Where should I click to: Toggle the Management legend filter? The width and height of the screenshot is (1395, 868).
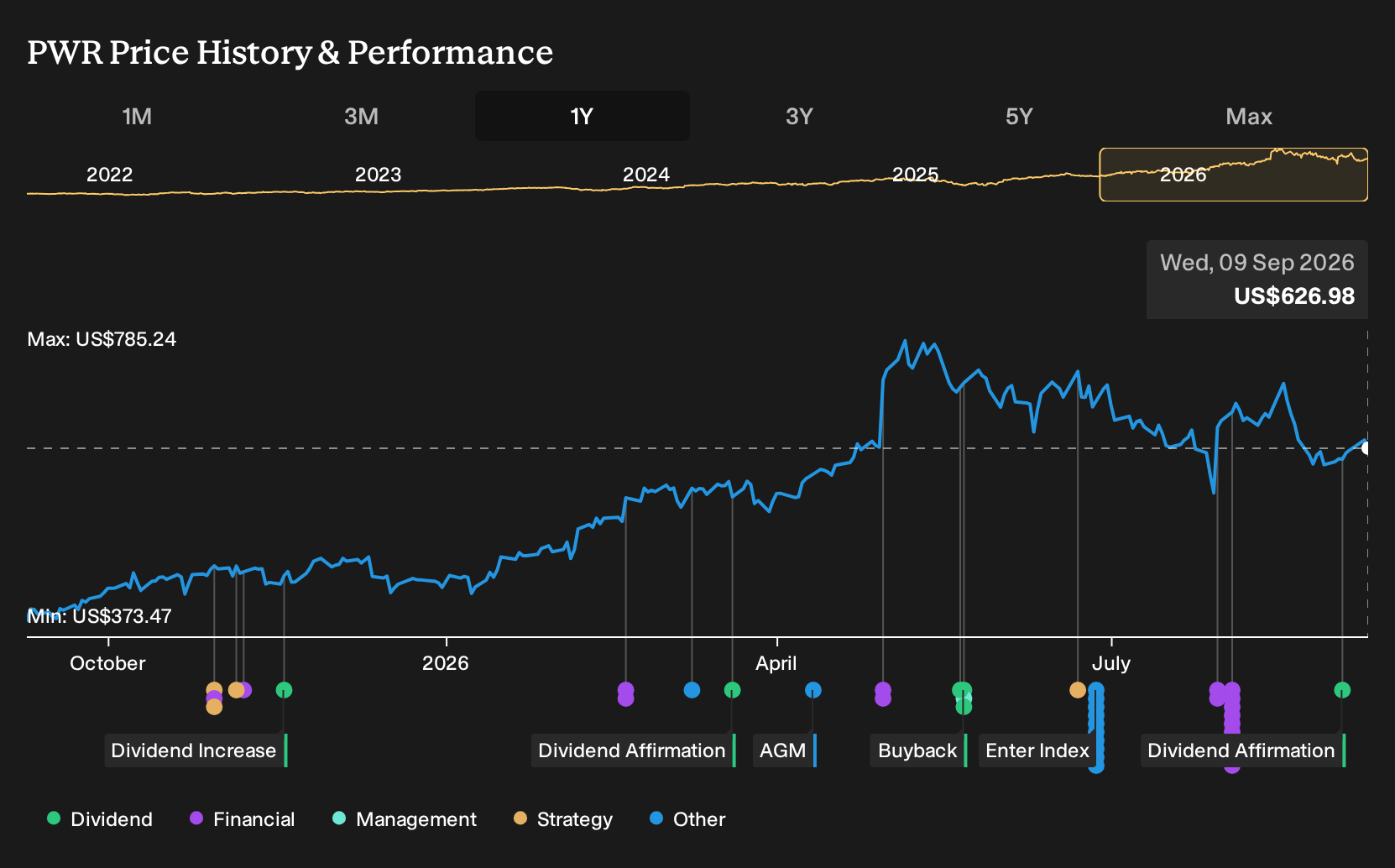[404, 819]
